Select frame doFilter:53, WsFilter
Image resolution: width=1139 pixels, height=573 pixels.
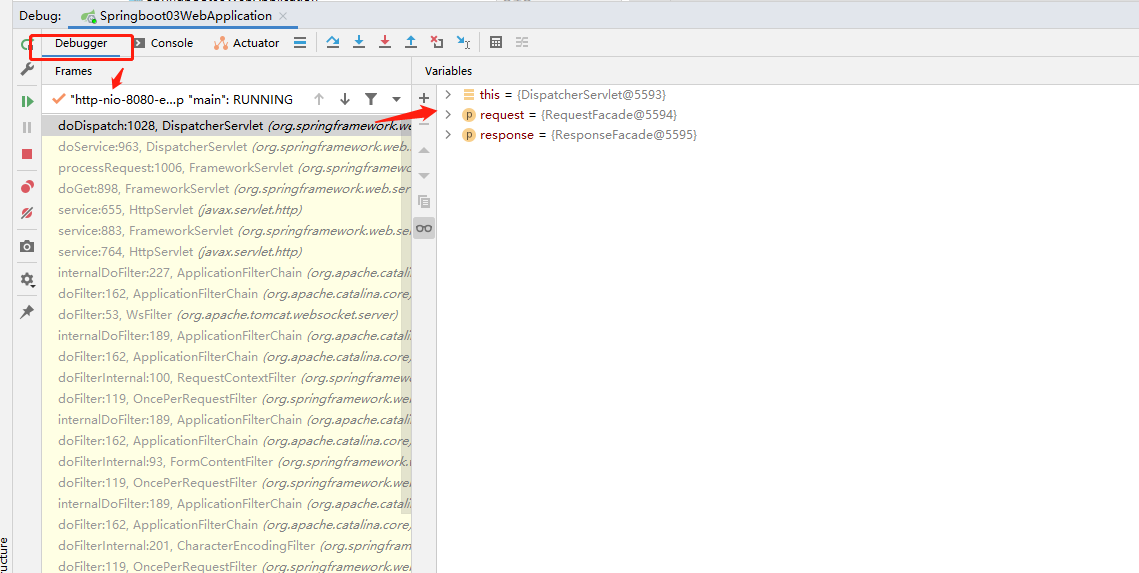coord(227,315)
